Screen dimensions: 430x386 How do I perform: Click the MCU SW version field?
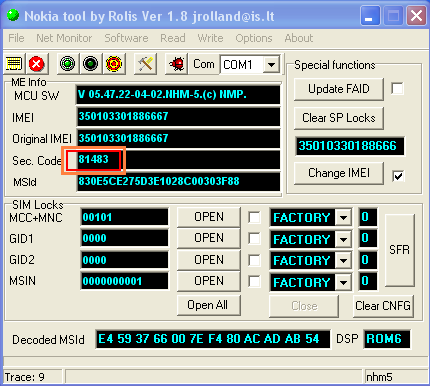coord(178,95)
